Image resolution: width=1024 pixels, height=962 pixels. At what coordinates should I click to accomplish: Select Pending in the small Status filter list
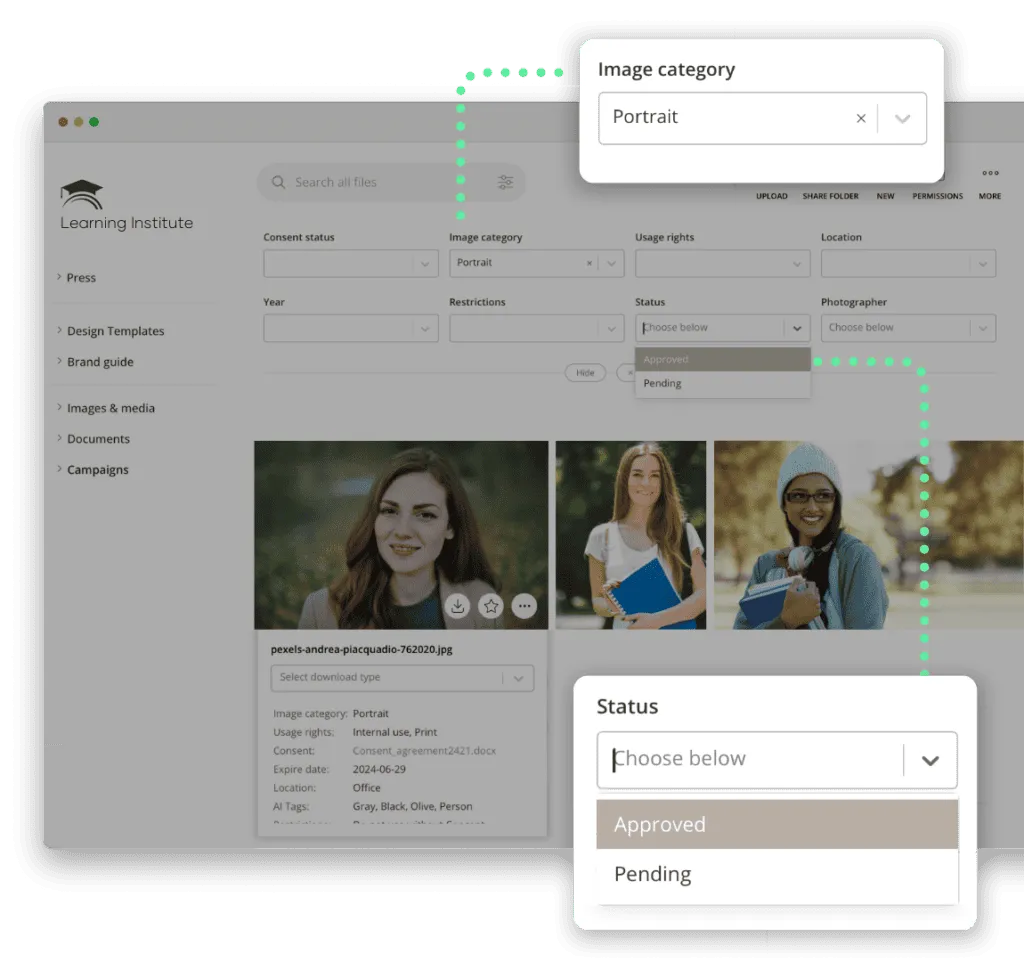722,383
